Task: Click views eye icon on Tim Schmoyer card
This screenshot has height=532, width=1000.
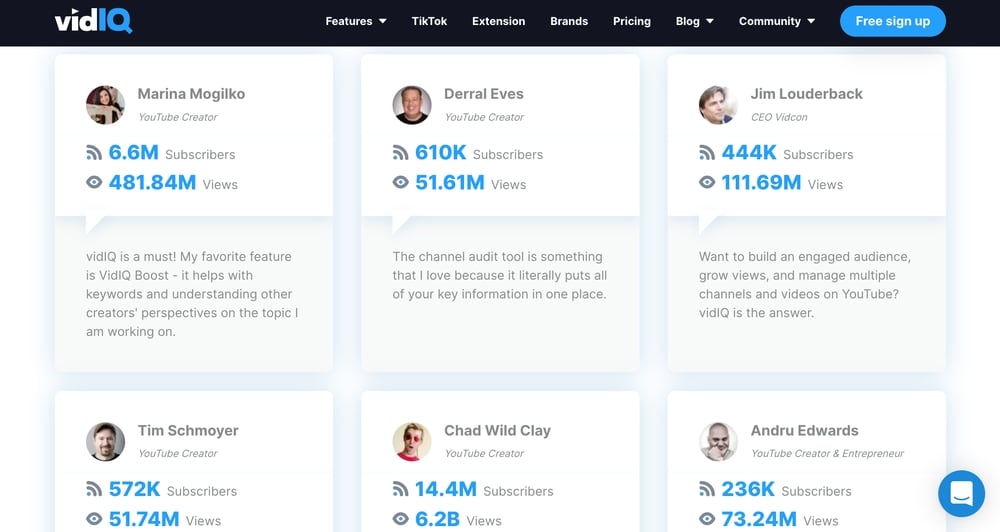Action: click(94, 519)
